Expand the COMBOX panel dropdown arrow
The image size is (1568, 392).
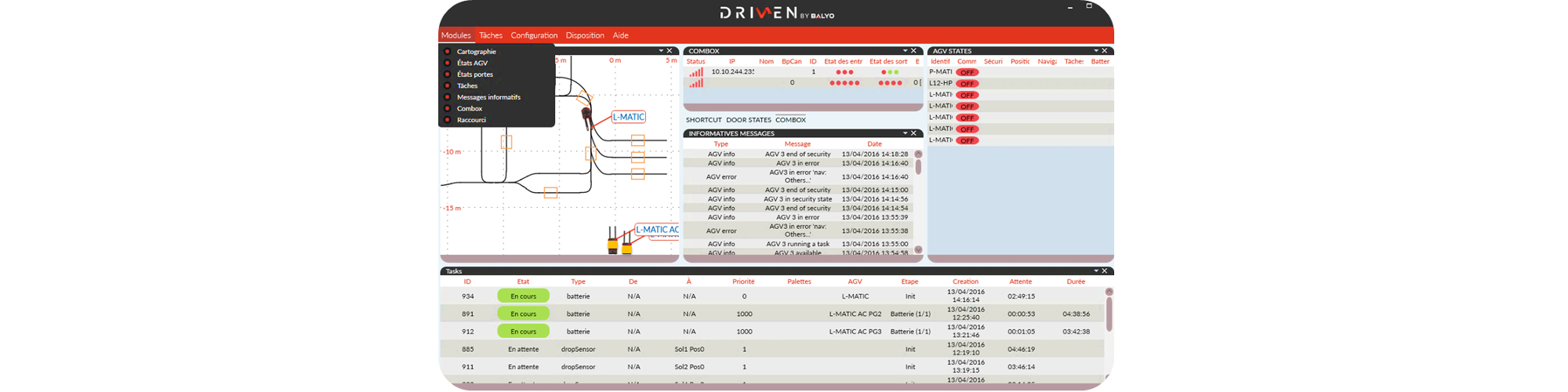[x=905, y=51]
